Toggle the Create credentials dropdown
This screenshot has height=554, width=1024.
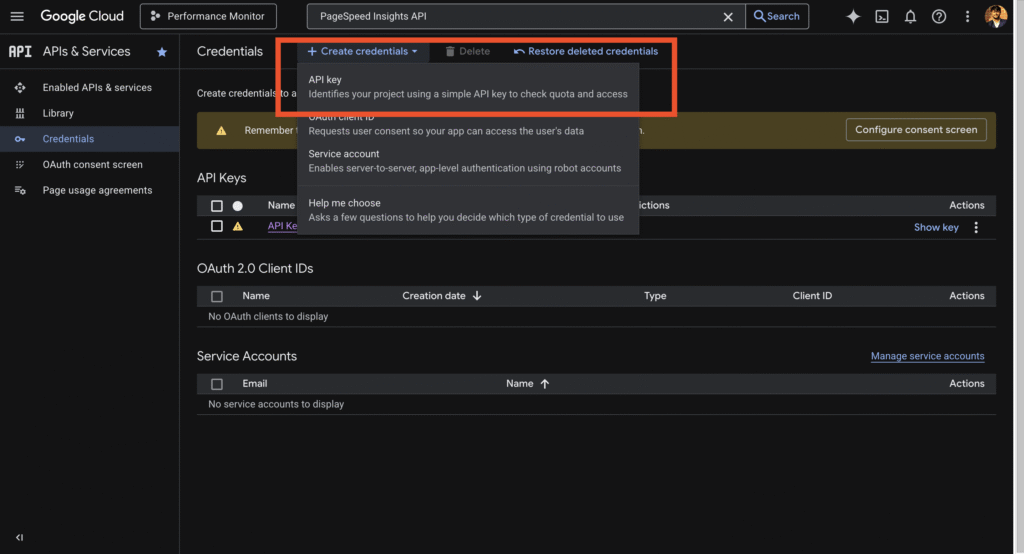[x=362, y=51]
